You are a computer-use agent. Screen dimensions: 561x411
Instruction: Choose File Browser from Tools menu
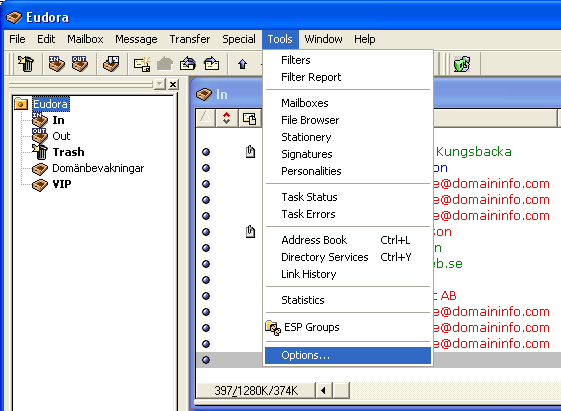[348, 120]
